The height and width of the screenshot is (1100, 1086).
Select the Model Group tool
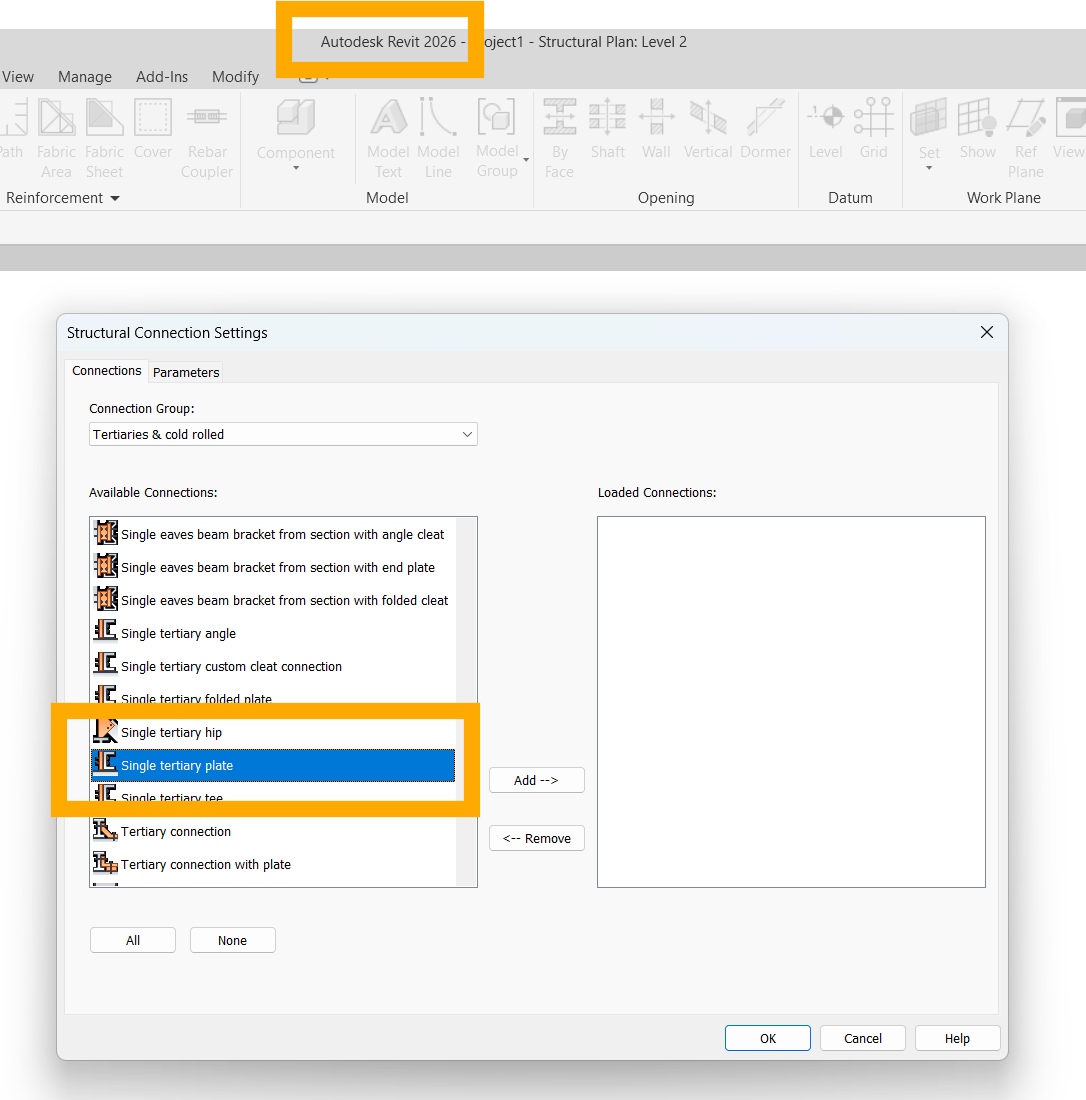click(497, 138)
